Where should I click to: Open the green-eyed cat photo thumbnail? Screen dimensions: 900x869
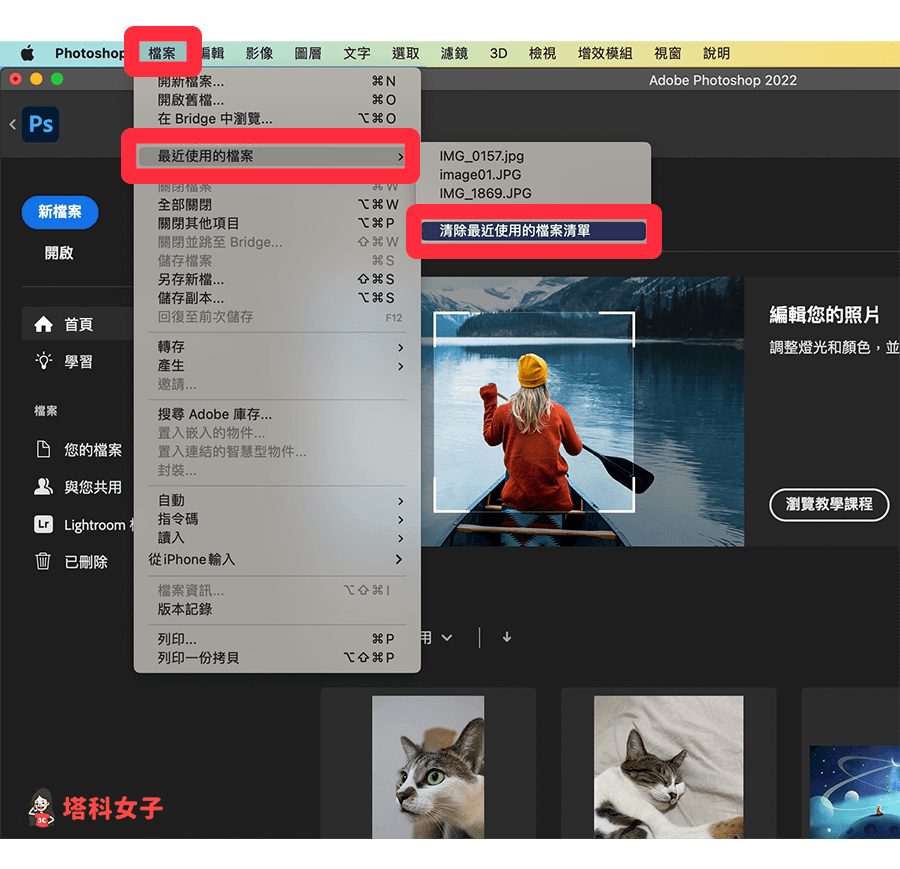[428, 767]
